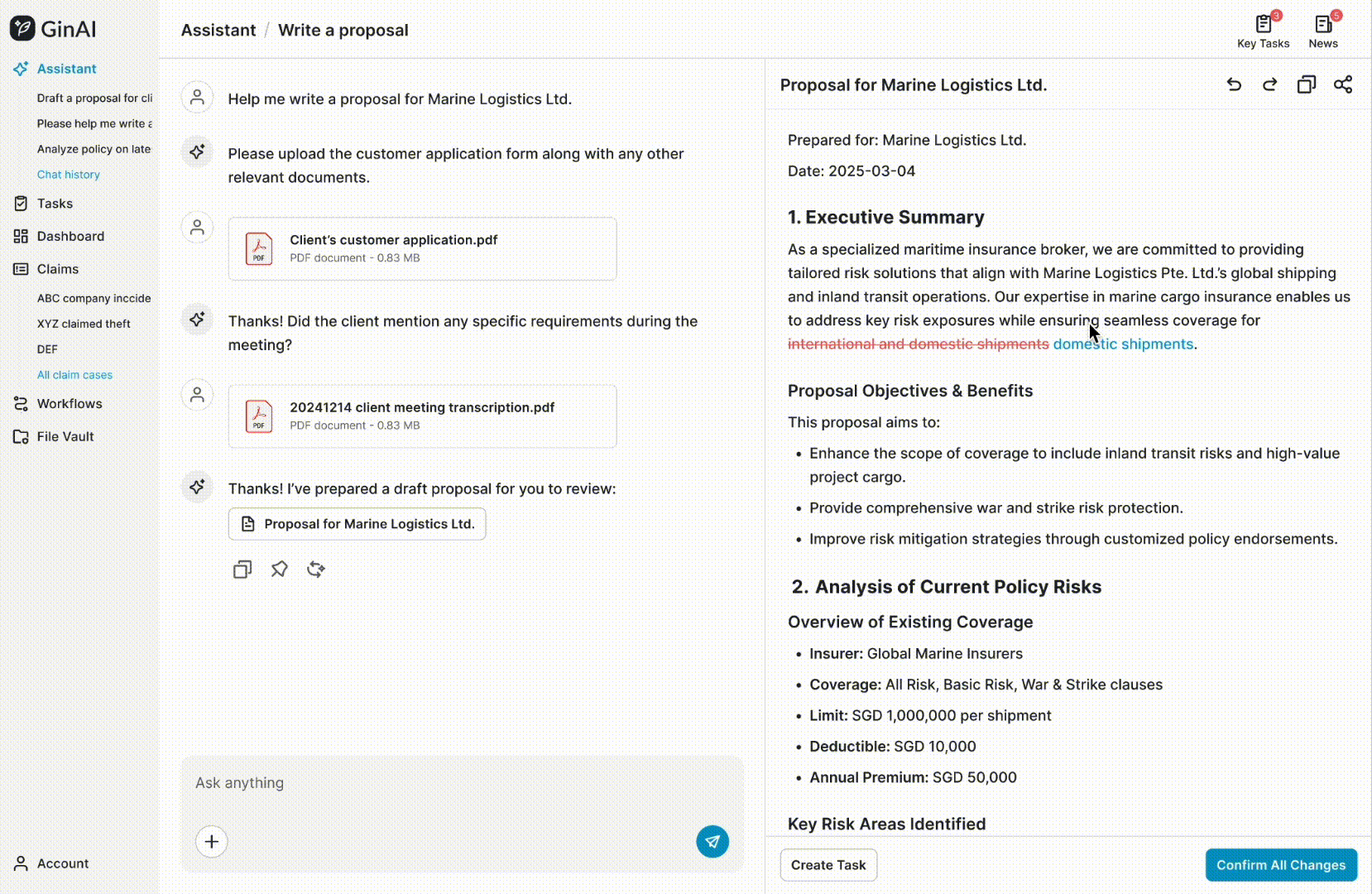The width and height of the screenshot is (1372, 894).
Task: Open the News notifications panel
Action: 1322,29
